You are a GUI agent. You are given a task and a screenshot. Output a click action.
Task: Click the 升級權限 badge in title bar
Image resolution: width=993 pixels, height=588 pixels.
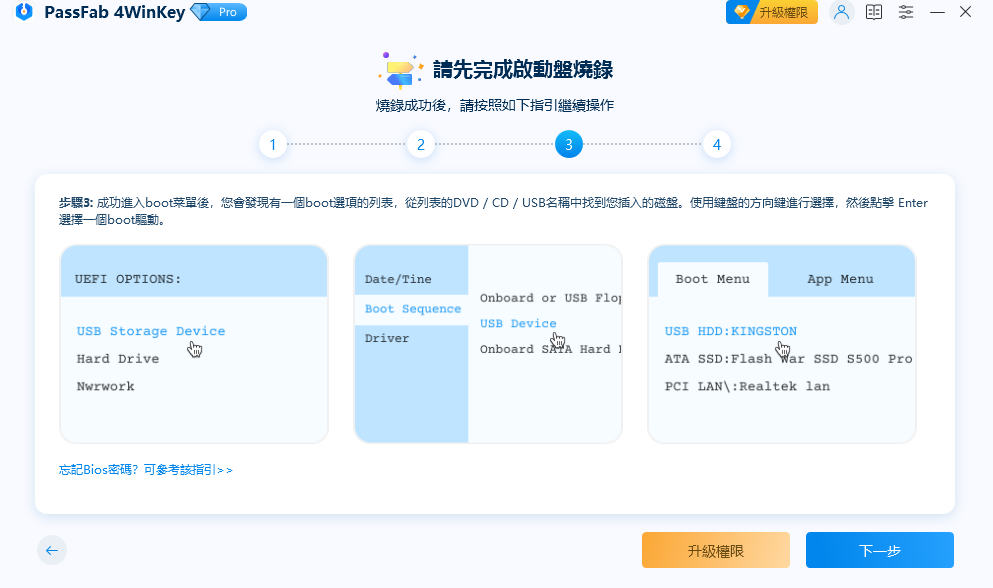point(771,12)
